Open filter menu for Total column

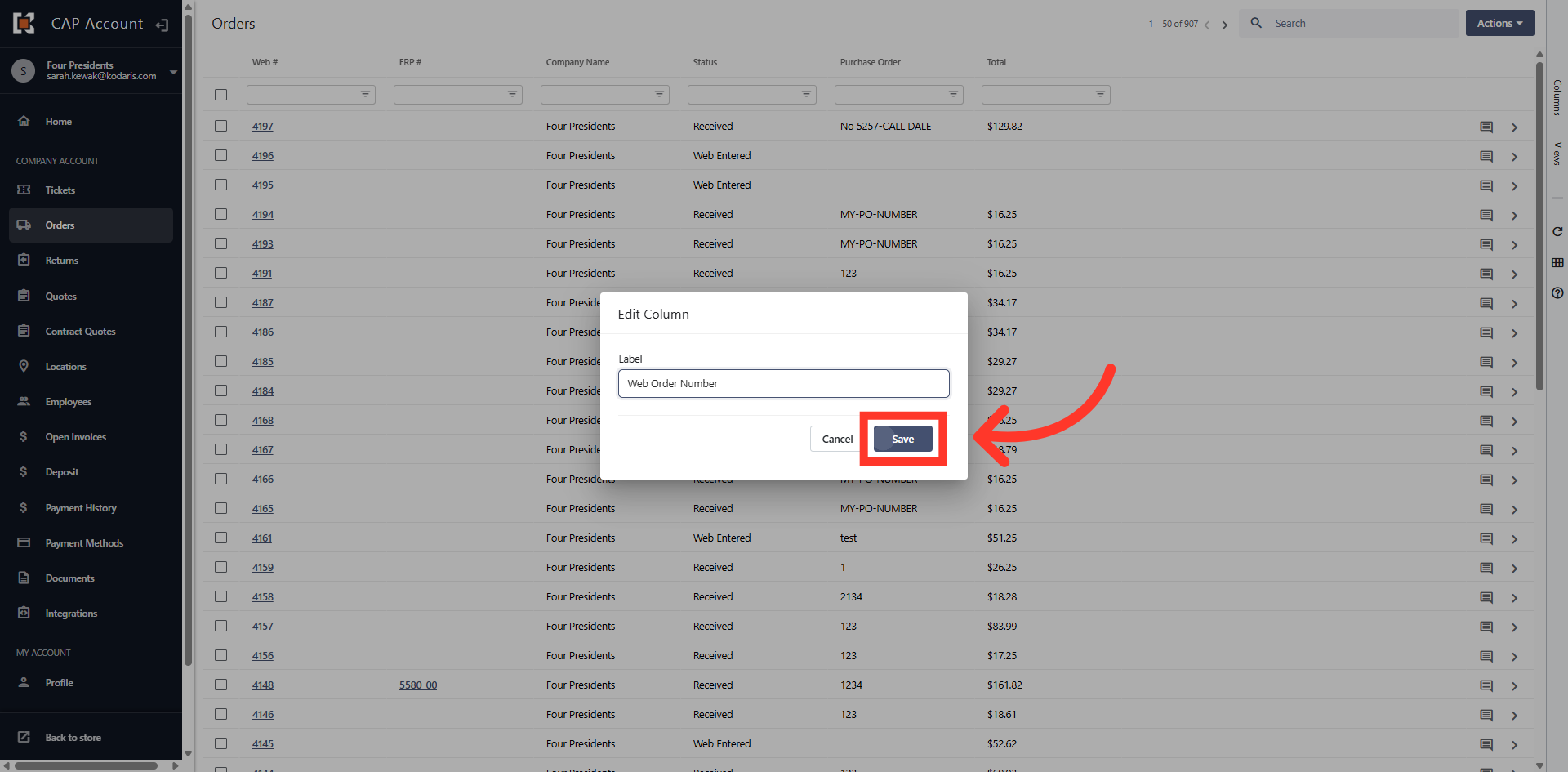pyautogui.click(x=1100, y=94)
